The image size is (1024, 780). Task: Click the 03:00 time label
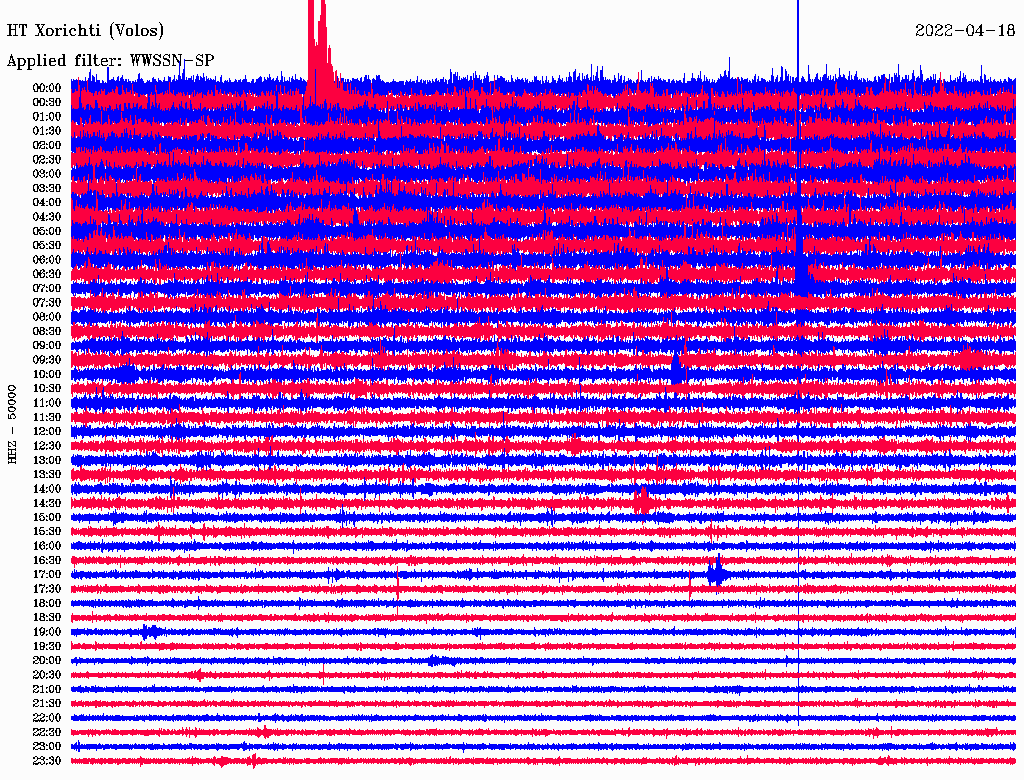(47, 174)
